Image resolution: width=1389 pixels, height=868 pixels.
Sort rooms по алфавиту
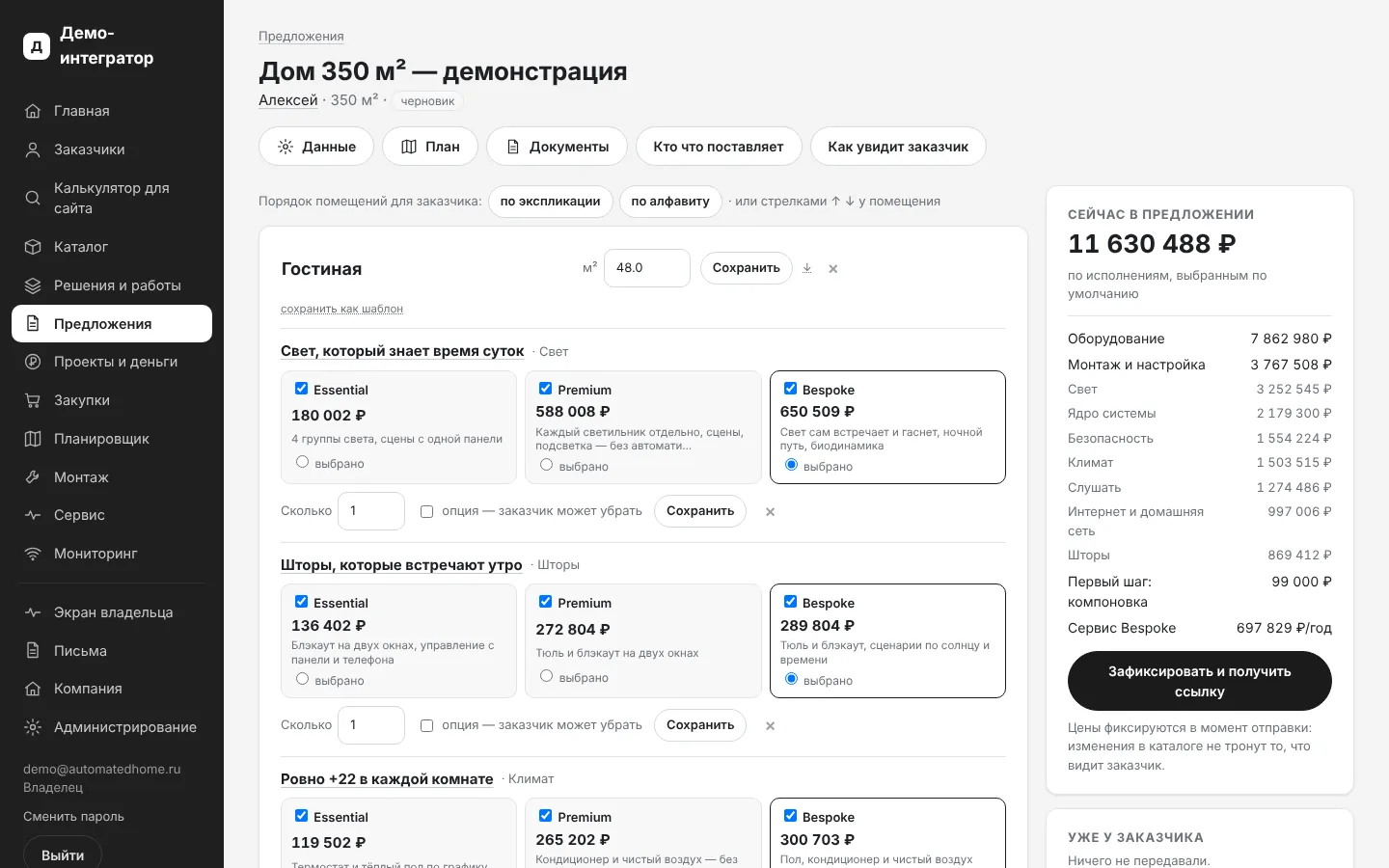670,202
